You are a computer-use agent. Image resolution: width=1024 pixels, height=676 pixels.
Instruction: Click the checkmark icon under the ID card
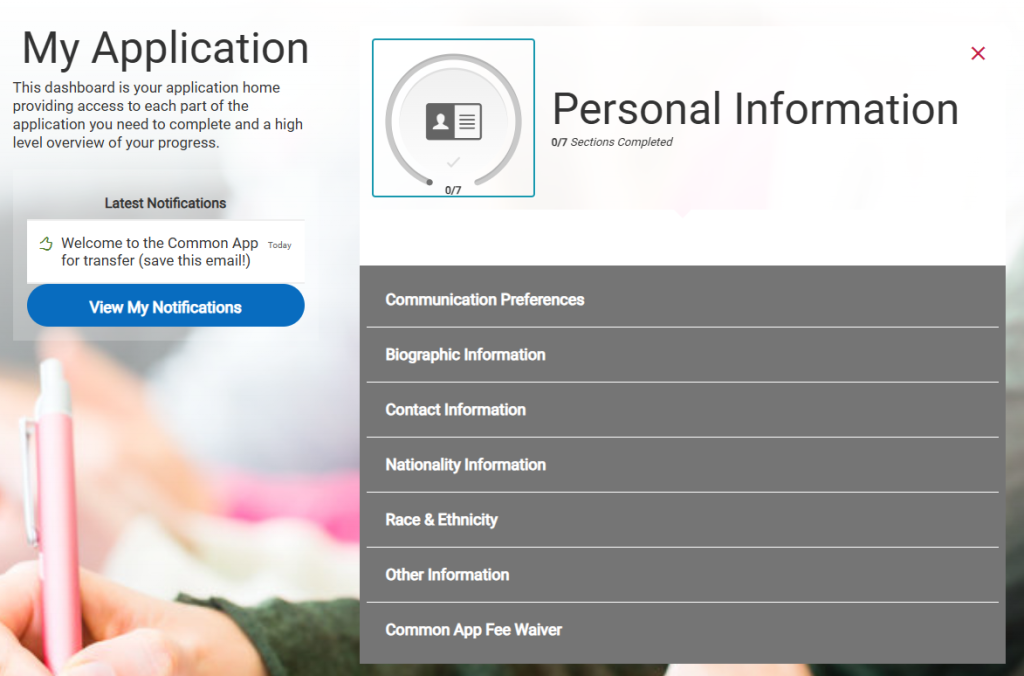[453, 161]
